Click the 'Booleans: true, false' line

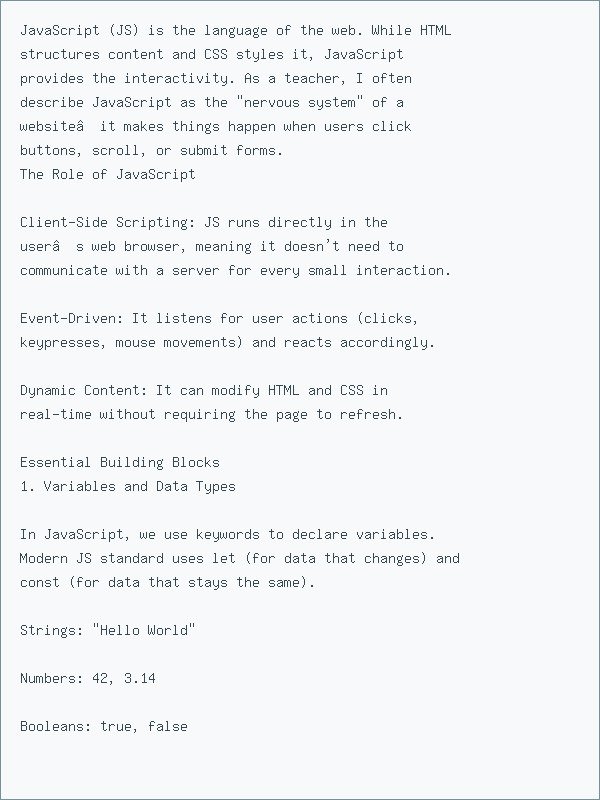tap(104, 726)
